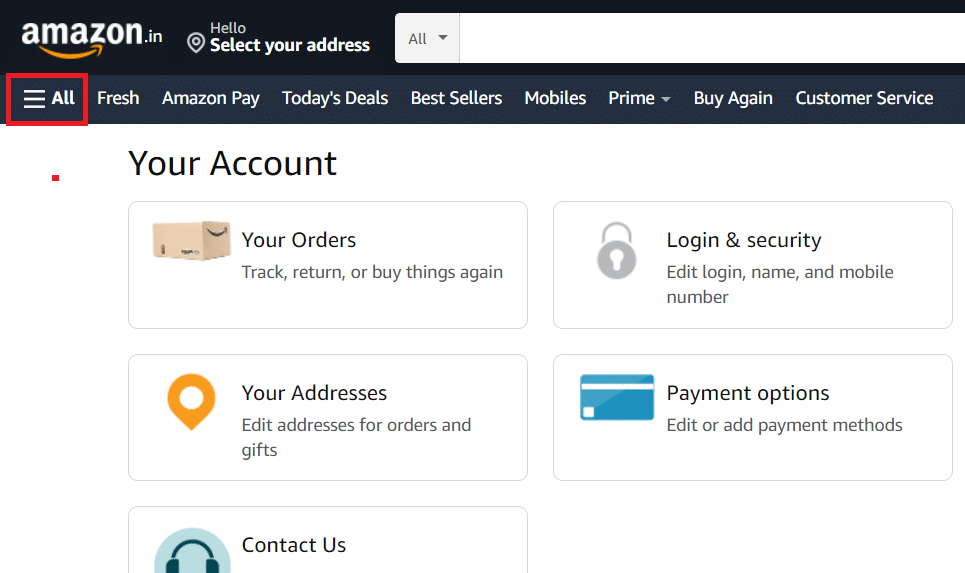The height and width of the screenshot is (573, 965).
Task: Click the Your Orders package icon
Action: [x=191, y=241]
